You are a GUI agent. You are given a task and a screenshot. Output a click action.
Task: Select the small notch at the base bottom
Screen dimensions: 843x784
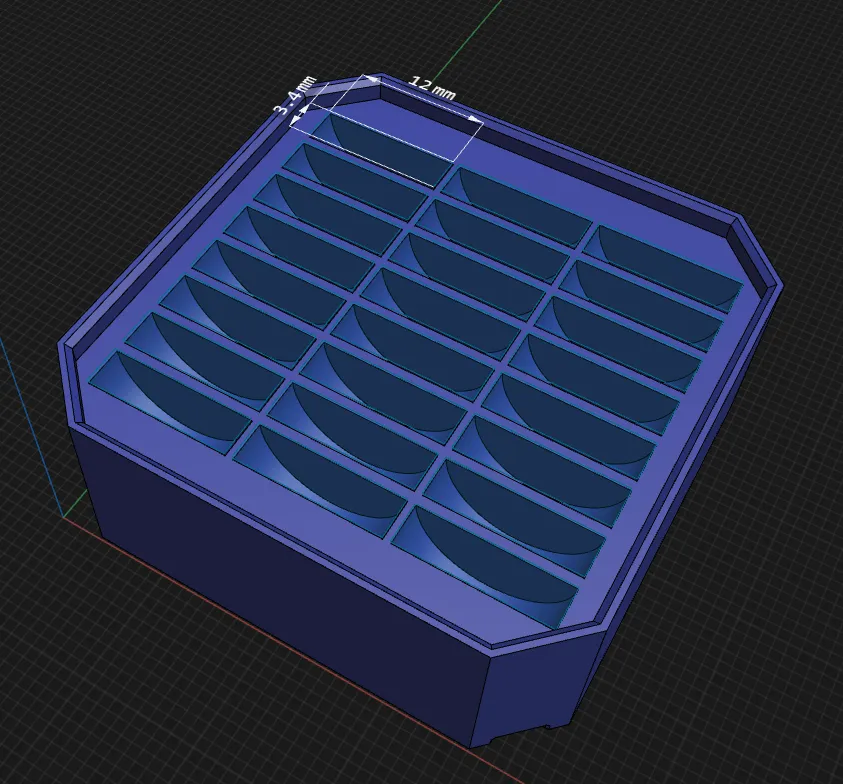point(548,728)
